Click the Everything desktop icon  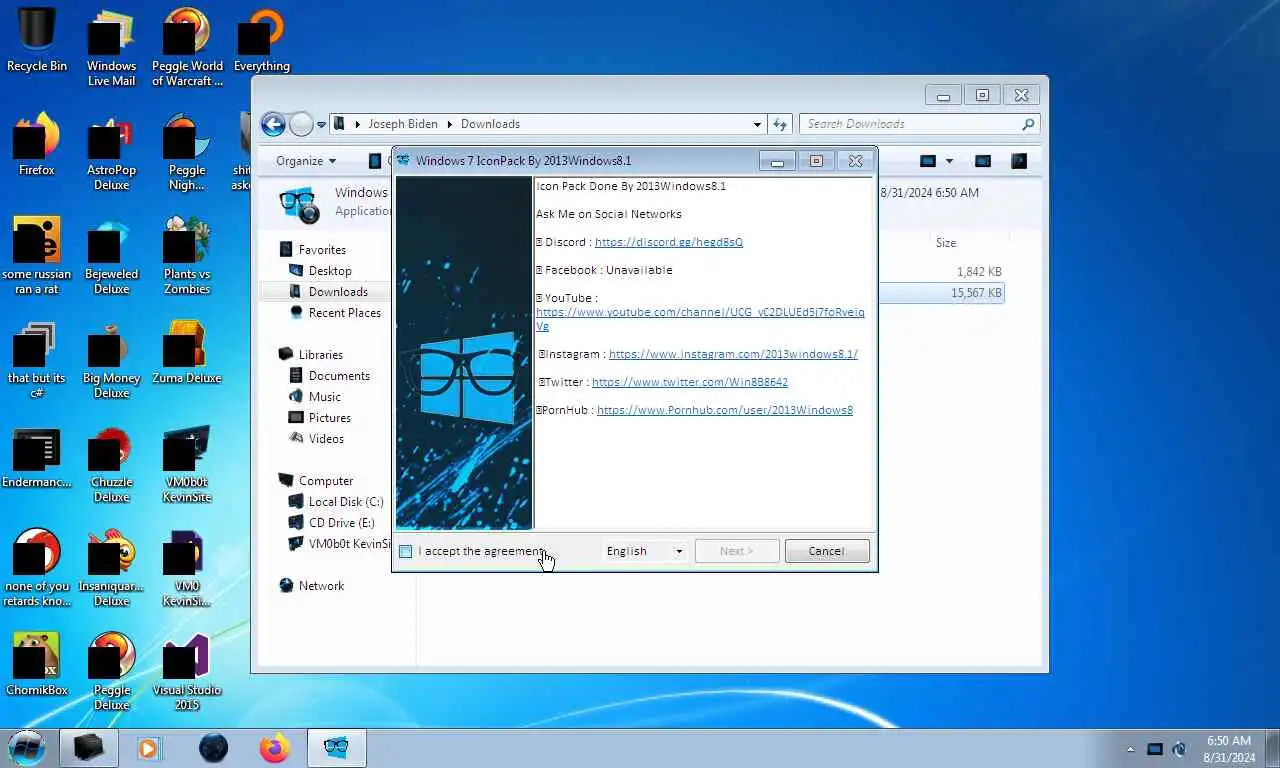pyautogui.click(x=262, y=40)
